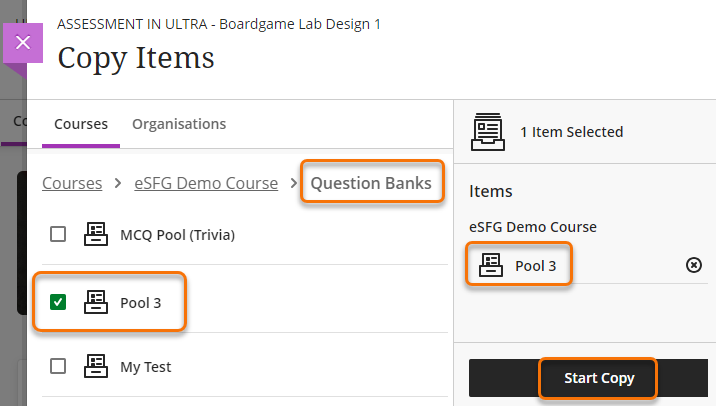Select the Courses tab
716x406 pixels.
coord(81,124)
